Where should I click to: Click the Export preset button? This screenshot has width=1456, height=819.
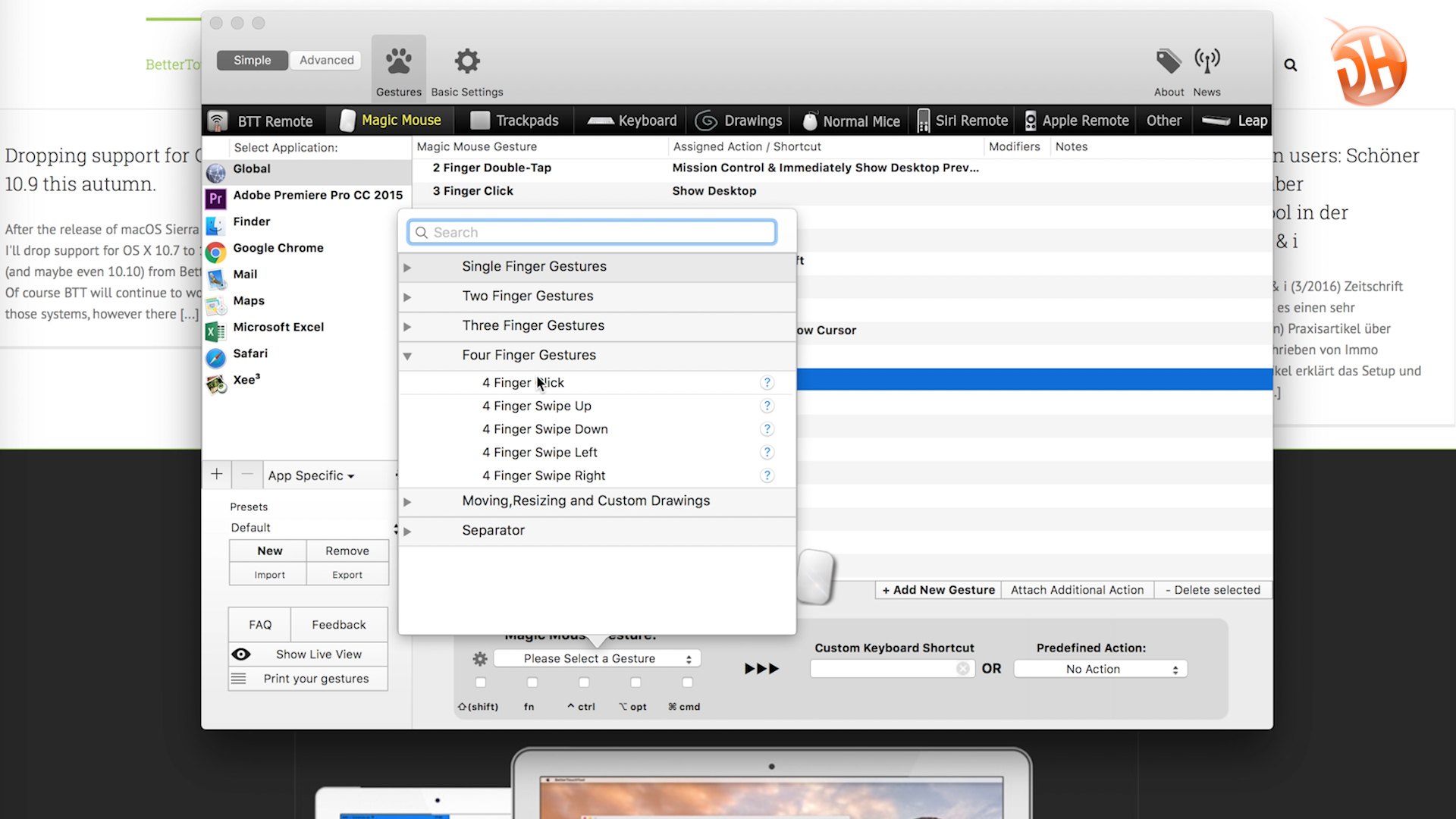pos(347,575)
